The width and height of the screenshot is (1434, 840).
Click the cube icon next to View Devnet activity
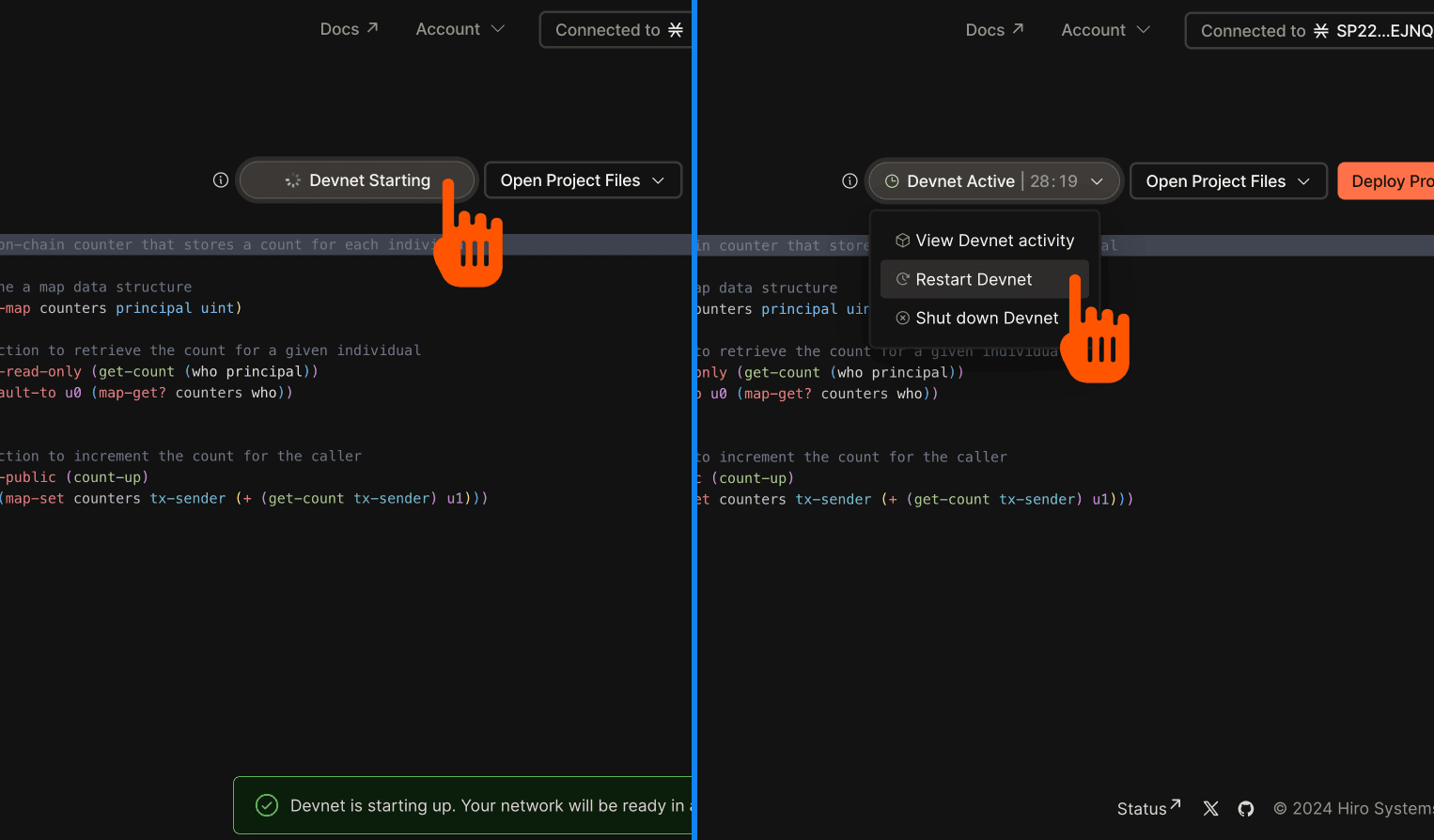(902, 241)
